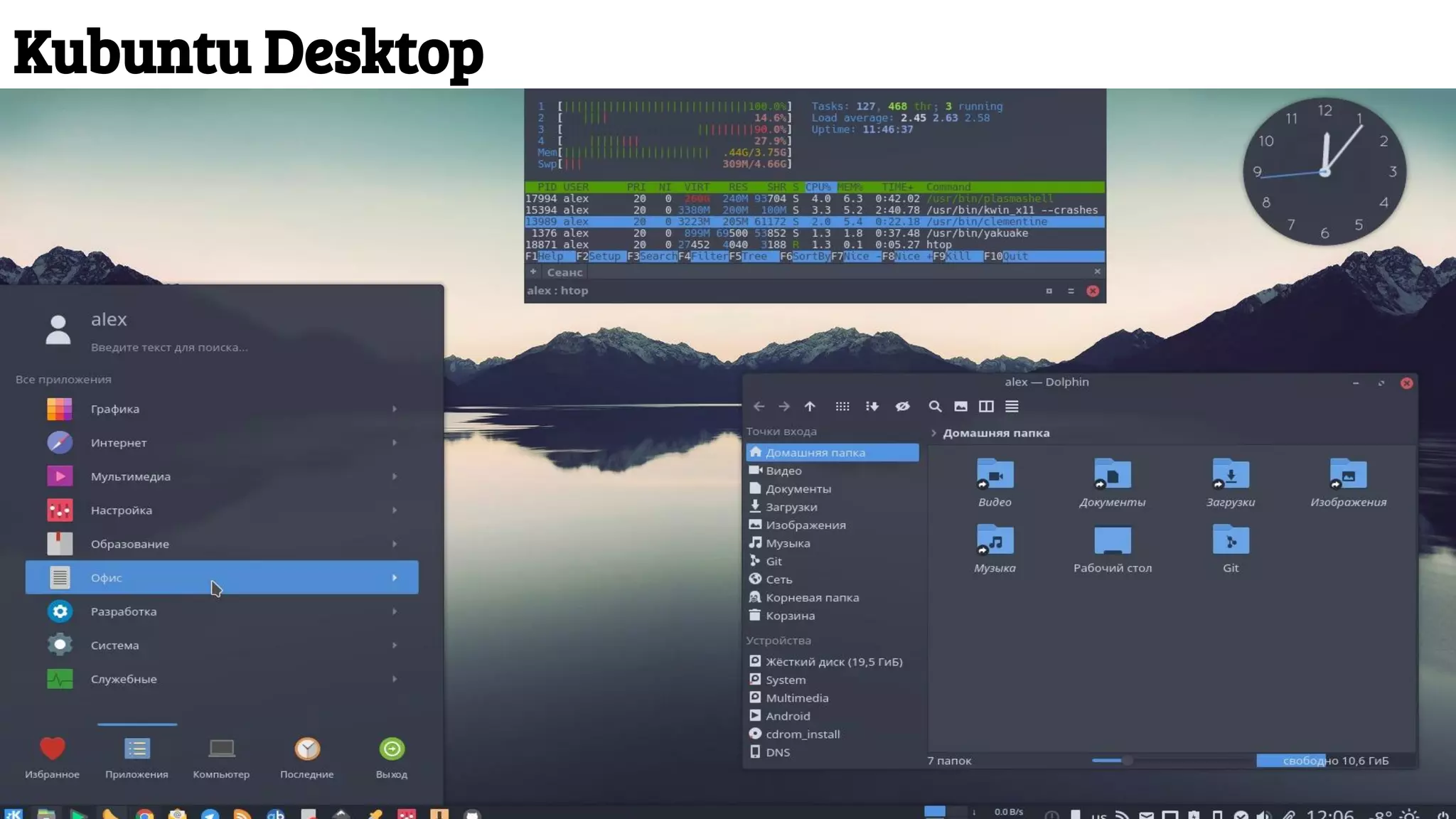Click the sort order toolbar icon

(872, 407)
